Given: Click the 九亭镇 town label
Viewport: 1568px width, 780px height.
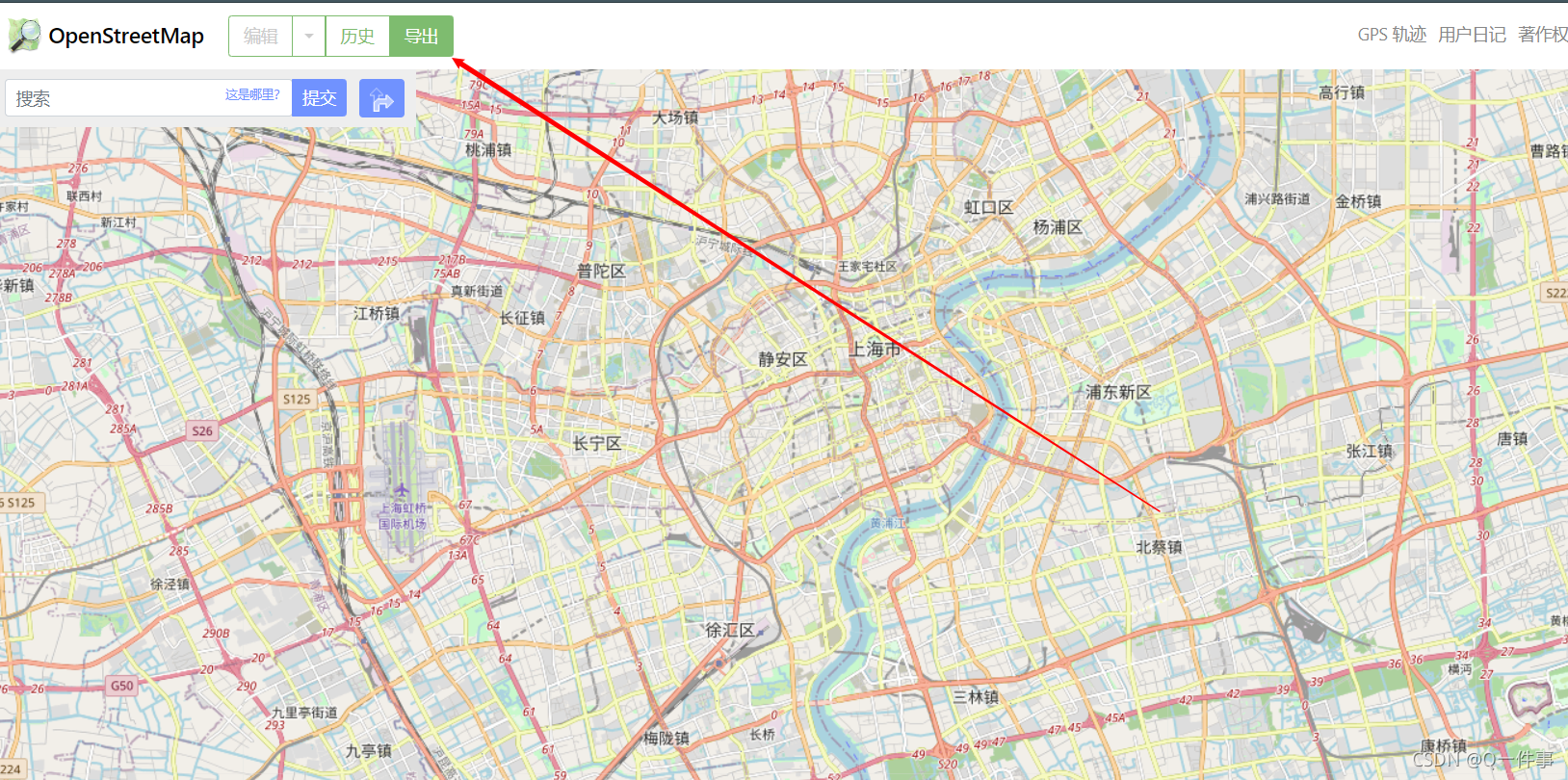Looking at the screenshot, I should (369, 751).
